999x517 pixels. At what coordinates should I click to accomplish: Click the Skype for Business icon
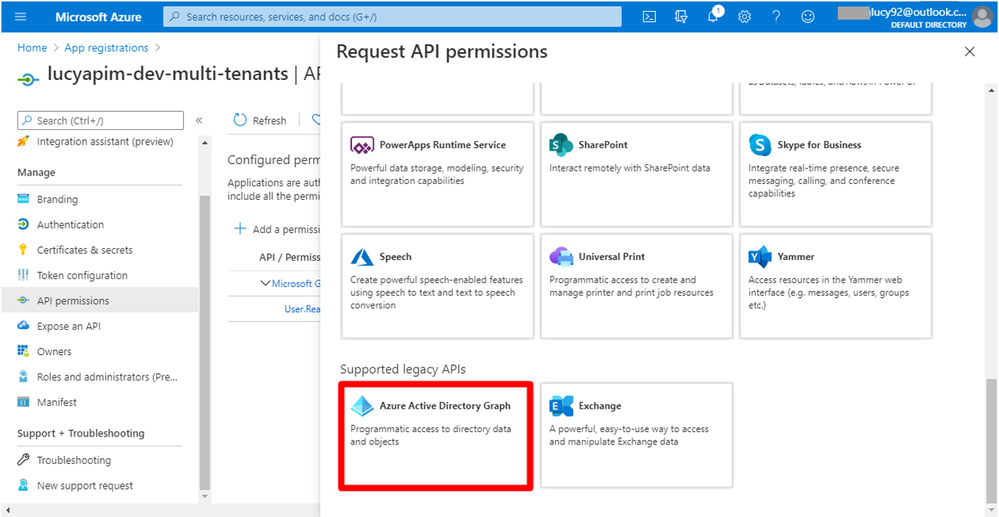click(x=759, y=145)
